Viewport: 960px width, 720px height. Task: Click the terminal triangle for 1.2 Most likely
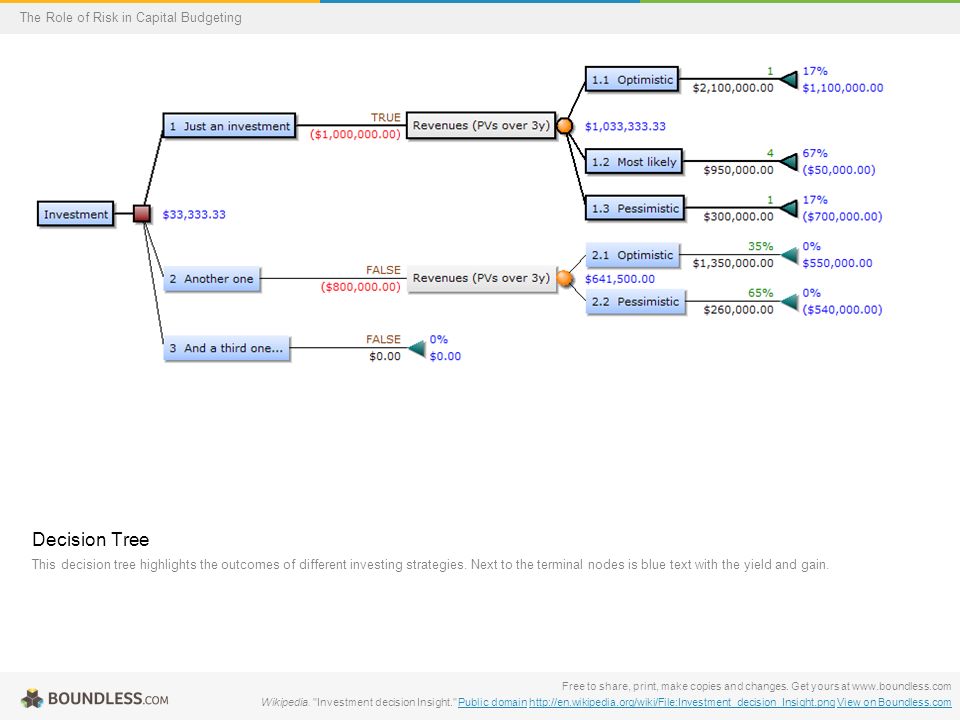pyautogui.click(x=789, y=162)
